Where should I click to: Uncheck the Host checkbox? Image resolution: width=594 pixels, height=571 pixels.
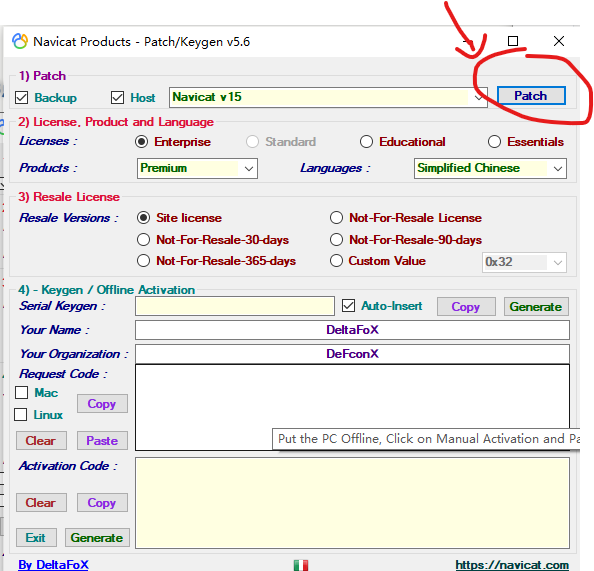(117, 97)
